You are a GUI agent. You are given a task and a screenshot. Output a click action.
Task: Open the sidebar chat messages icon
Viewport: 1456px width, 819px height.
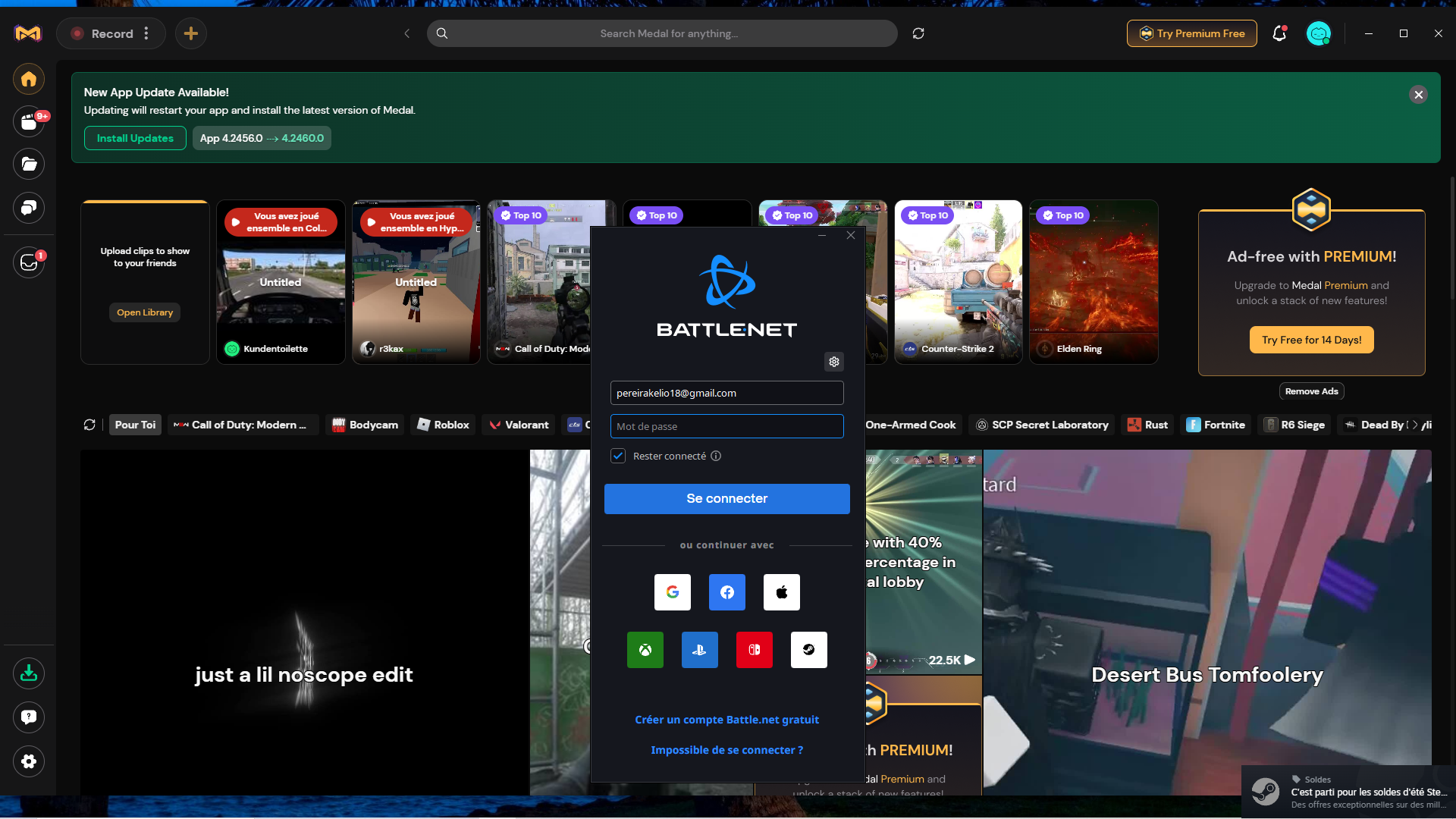[29, 208]
